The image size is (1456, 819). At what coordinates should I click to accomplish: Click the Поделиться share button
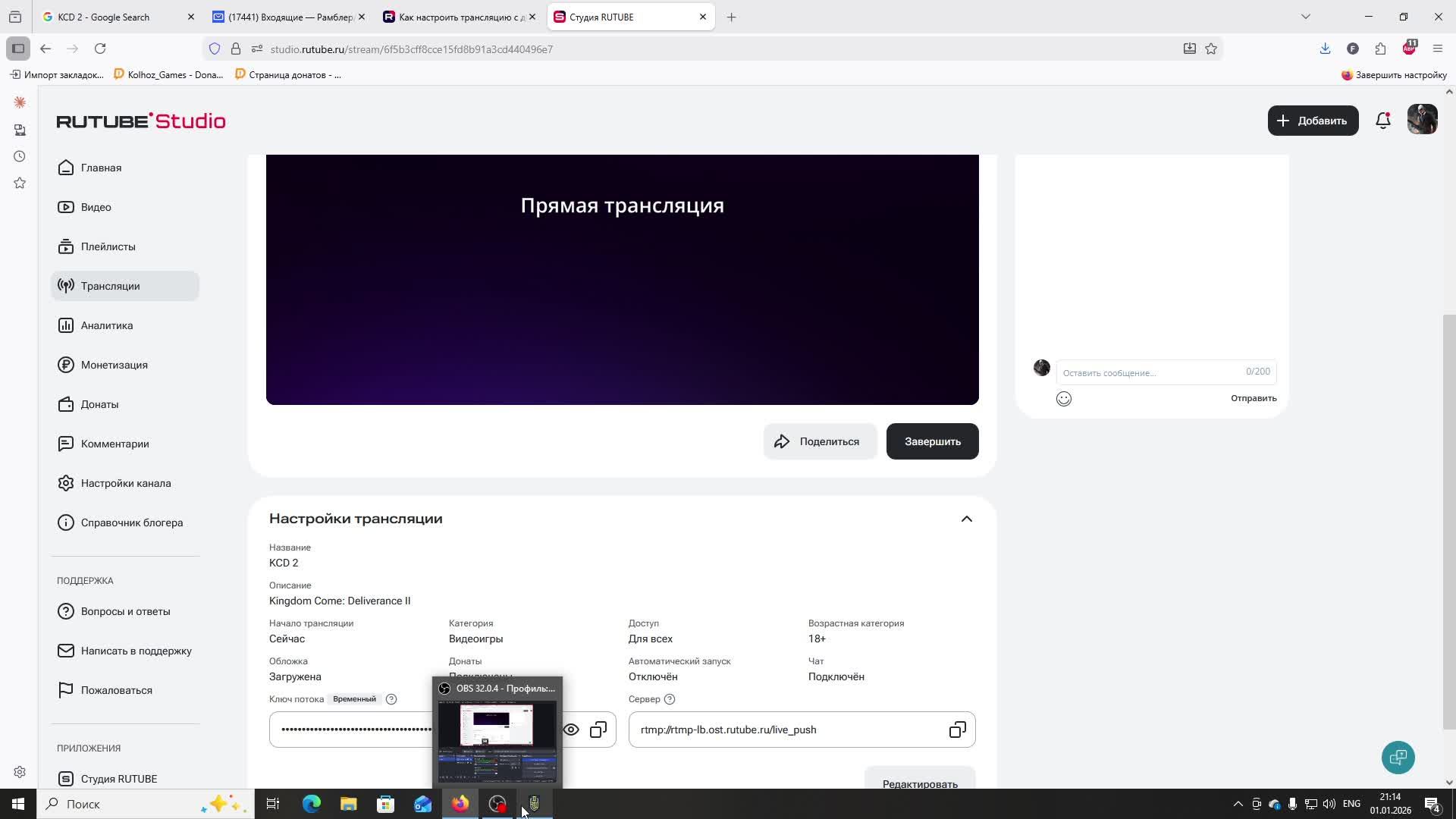click(819, 441)
